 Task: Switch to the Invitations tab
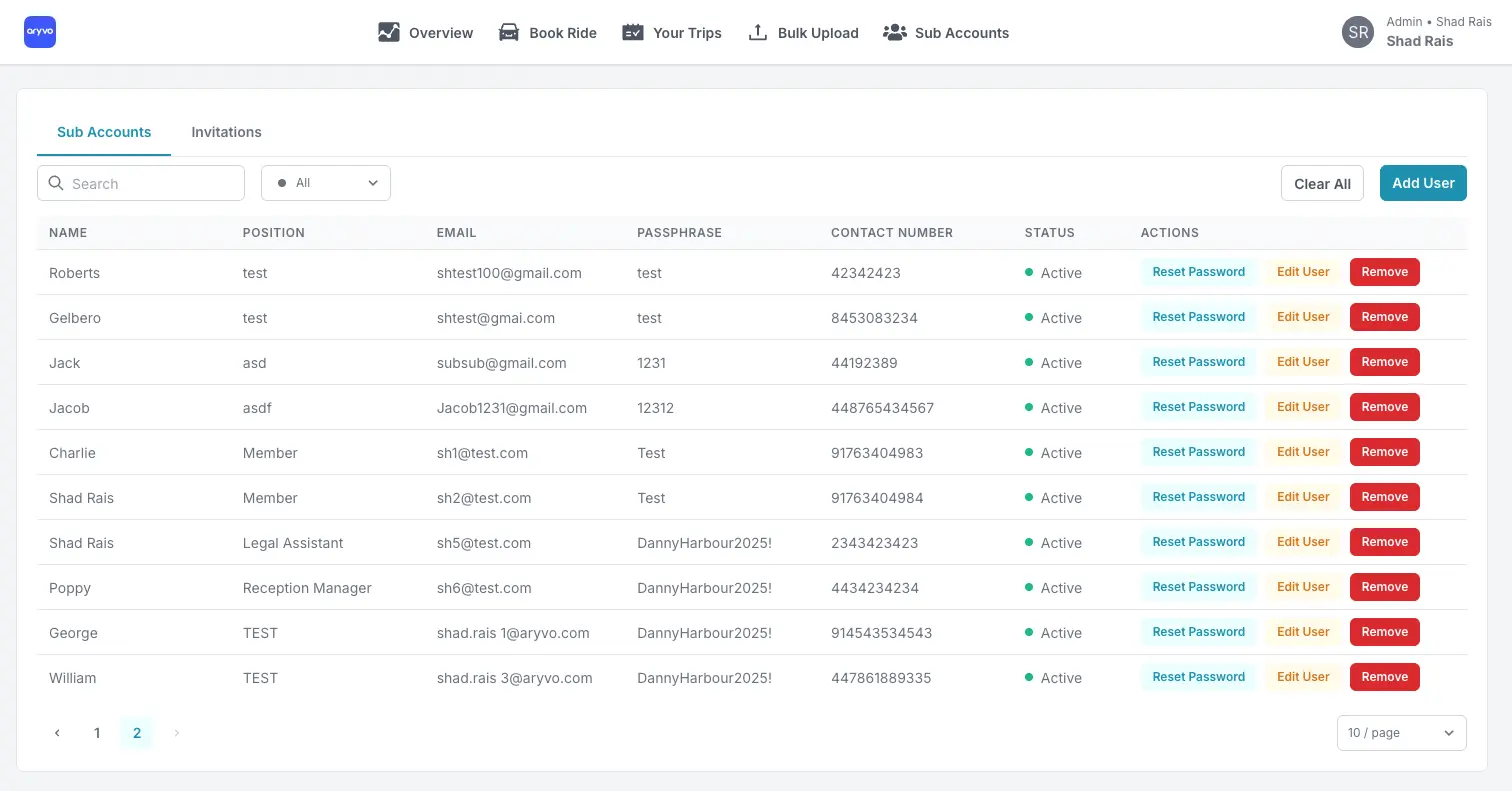point(226,131)
